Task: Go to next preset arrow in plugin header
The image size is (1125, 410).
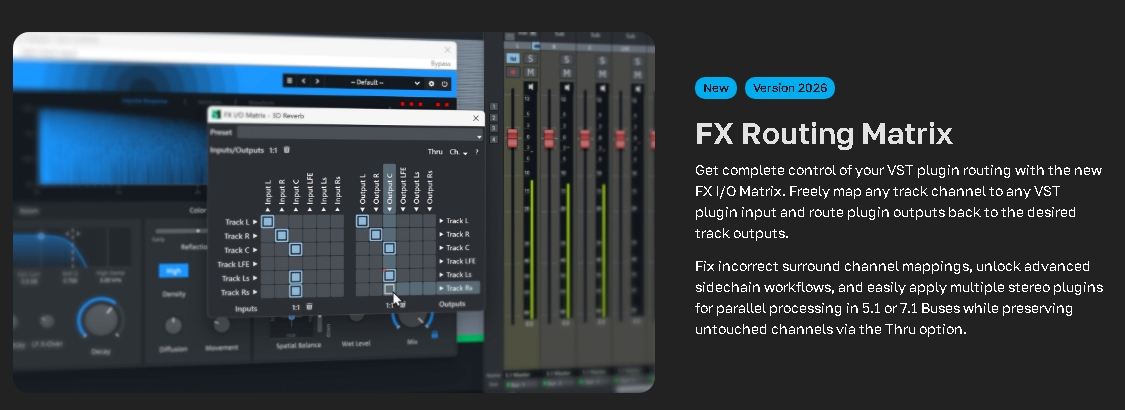Action: tap(317, 81)
